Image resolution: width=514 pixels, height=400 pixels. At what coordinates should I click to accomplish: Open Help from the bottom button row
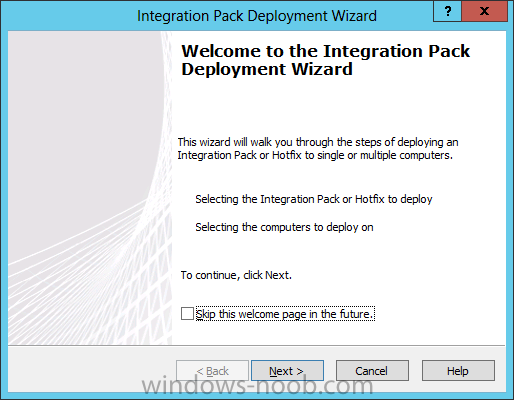coord(458,370)
